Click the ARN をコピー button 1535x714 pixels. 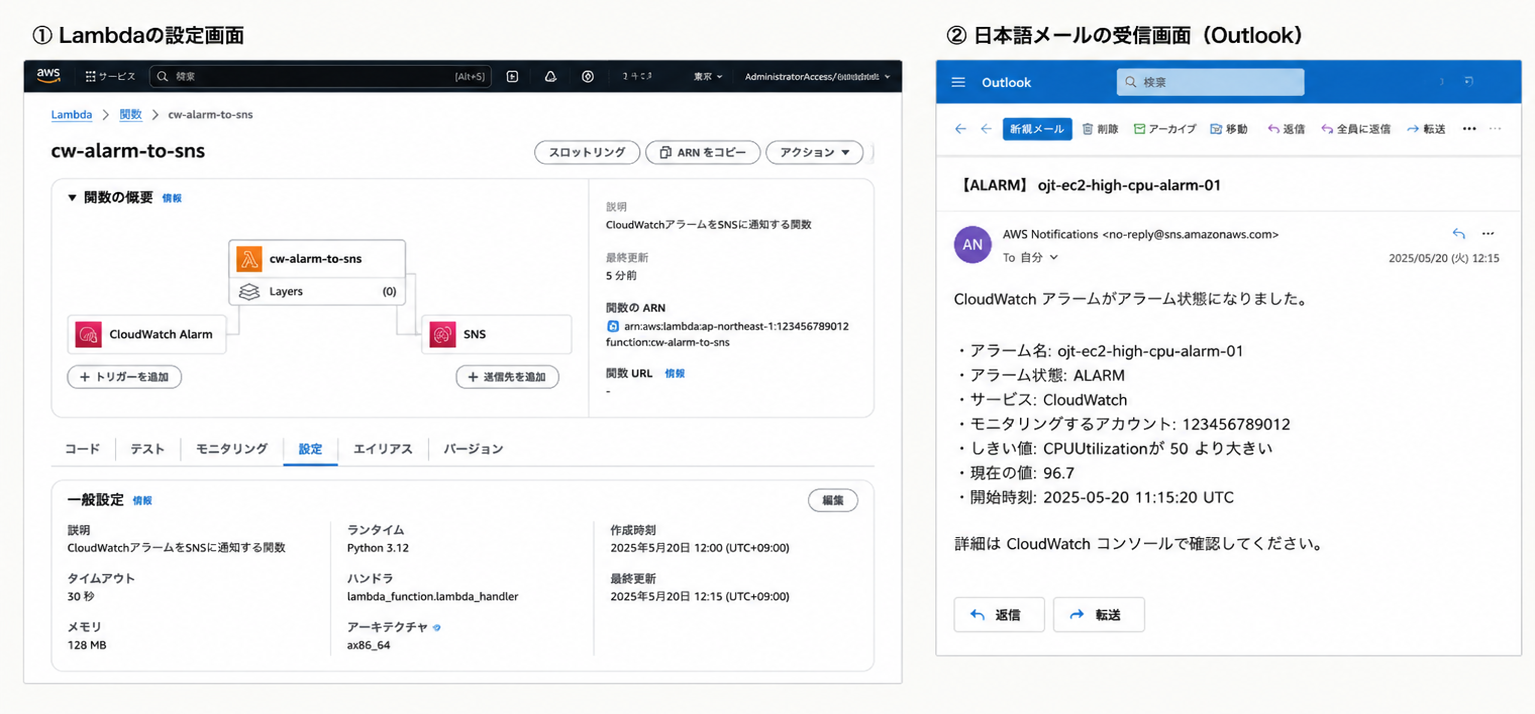pyautogui.click(x=702, y=152)
